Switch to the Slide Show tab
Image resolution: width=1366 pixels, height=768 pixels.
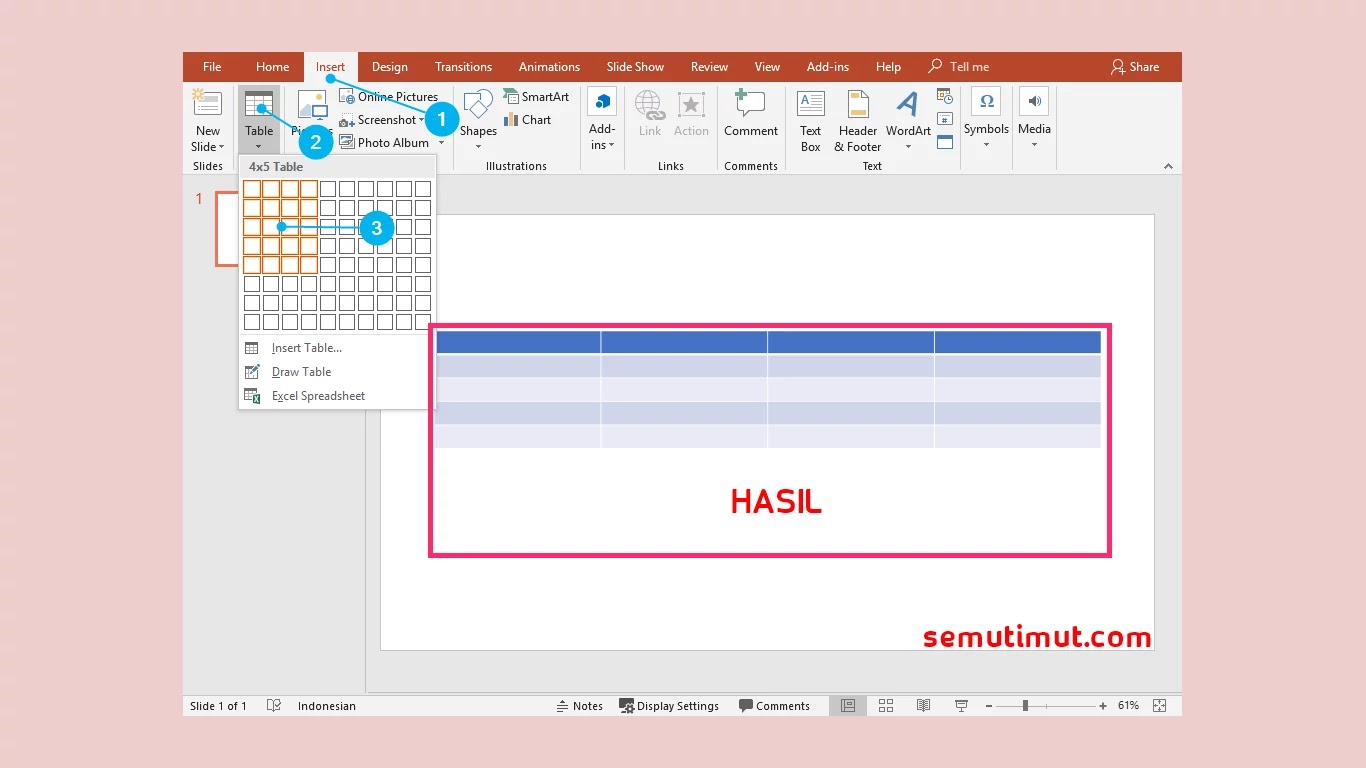(x=635, y=67)
